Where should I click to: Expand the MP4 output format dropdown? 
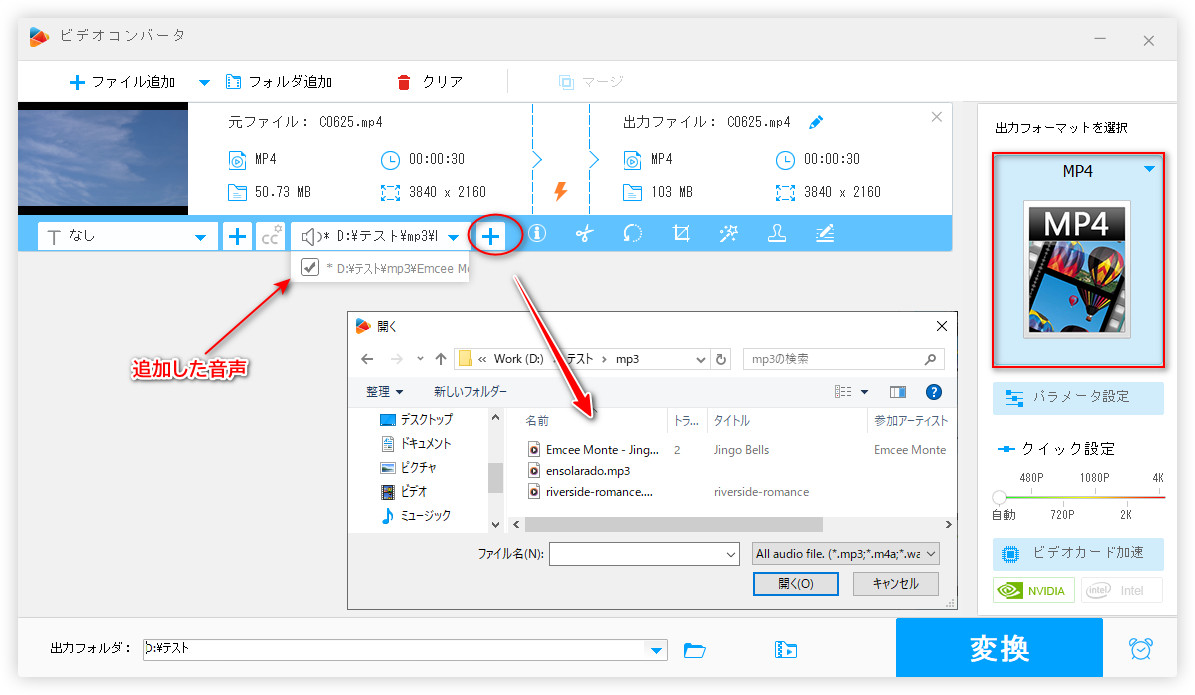[1149, 170]
